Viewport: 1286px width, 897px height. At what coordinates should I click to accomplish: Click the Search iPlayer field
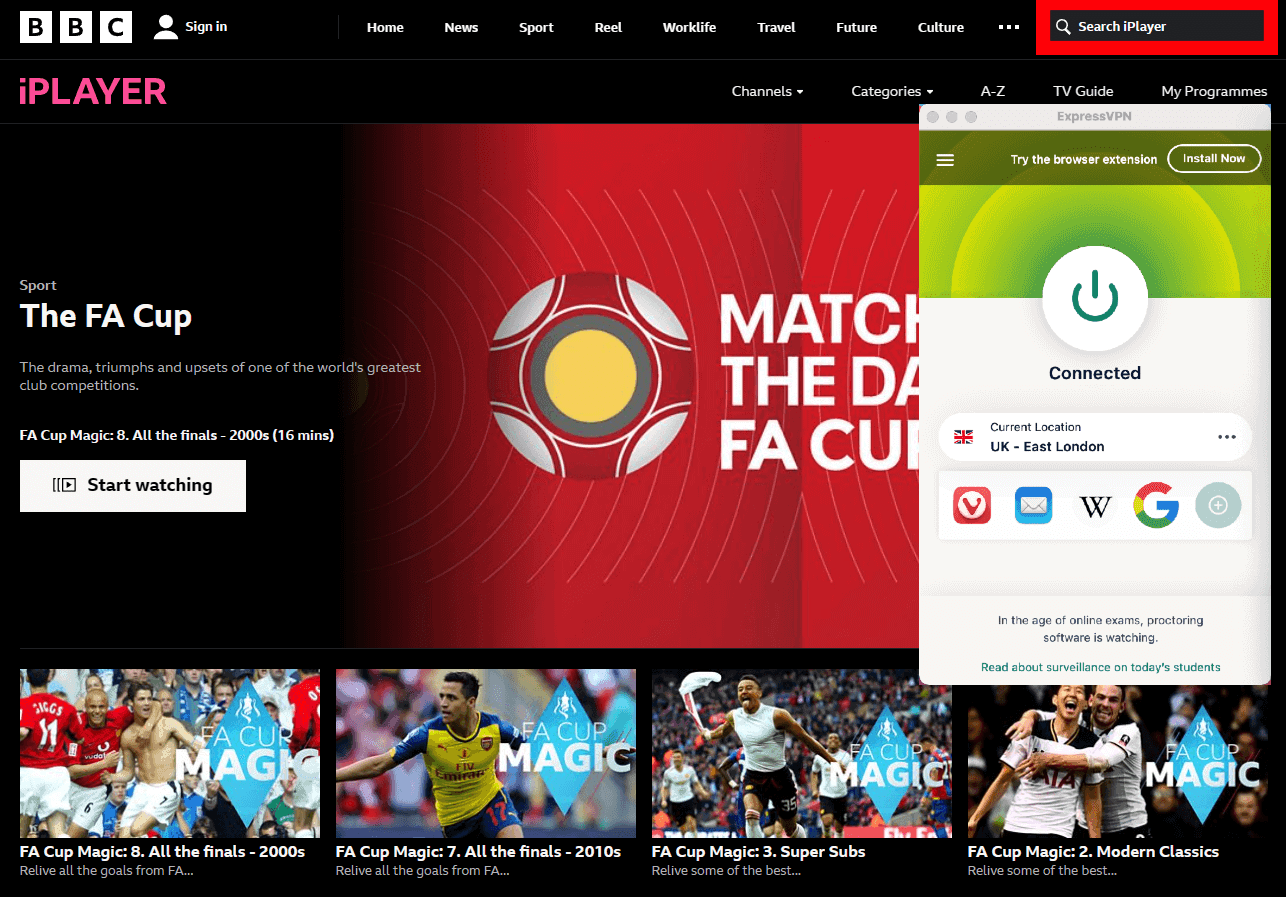point(1157,27)
